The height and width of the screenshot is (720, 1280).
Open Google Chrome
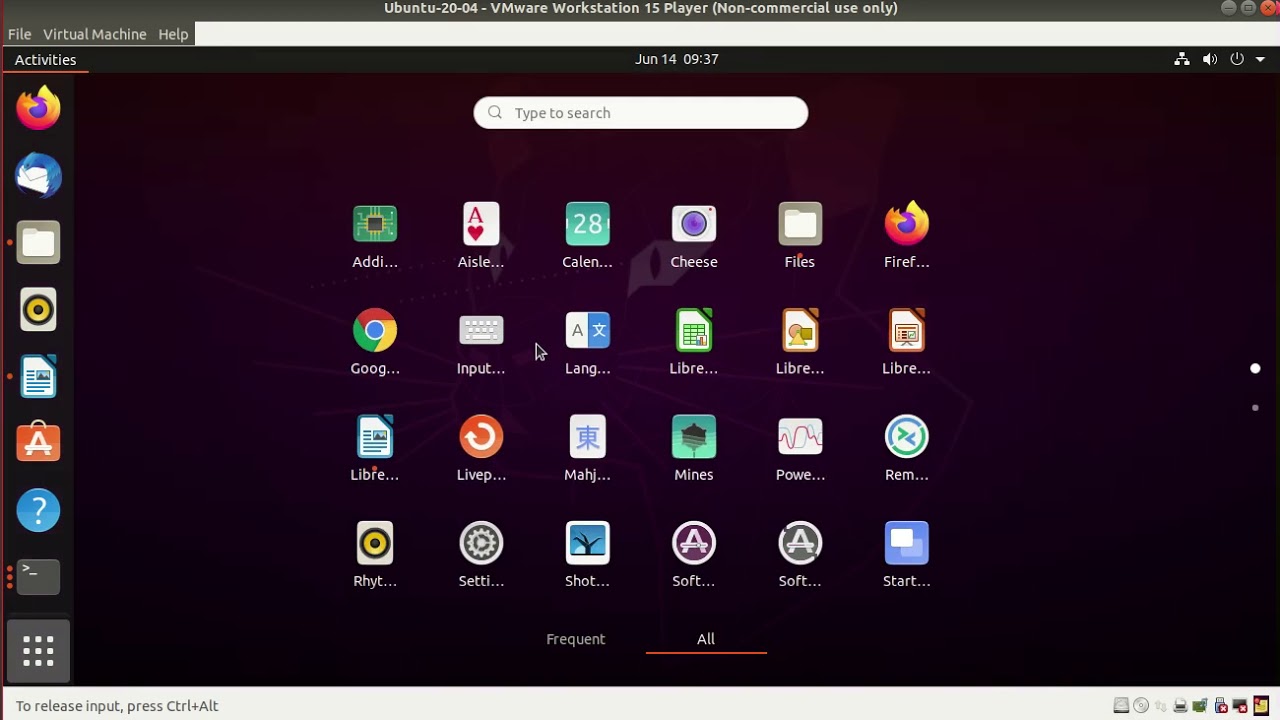375,343
